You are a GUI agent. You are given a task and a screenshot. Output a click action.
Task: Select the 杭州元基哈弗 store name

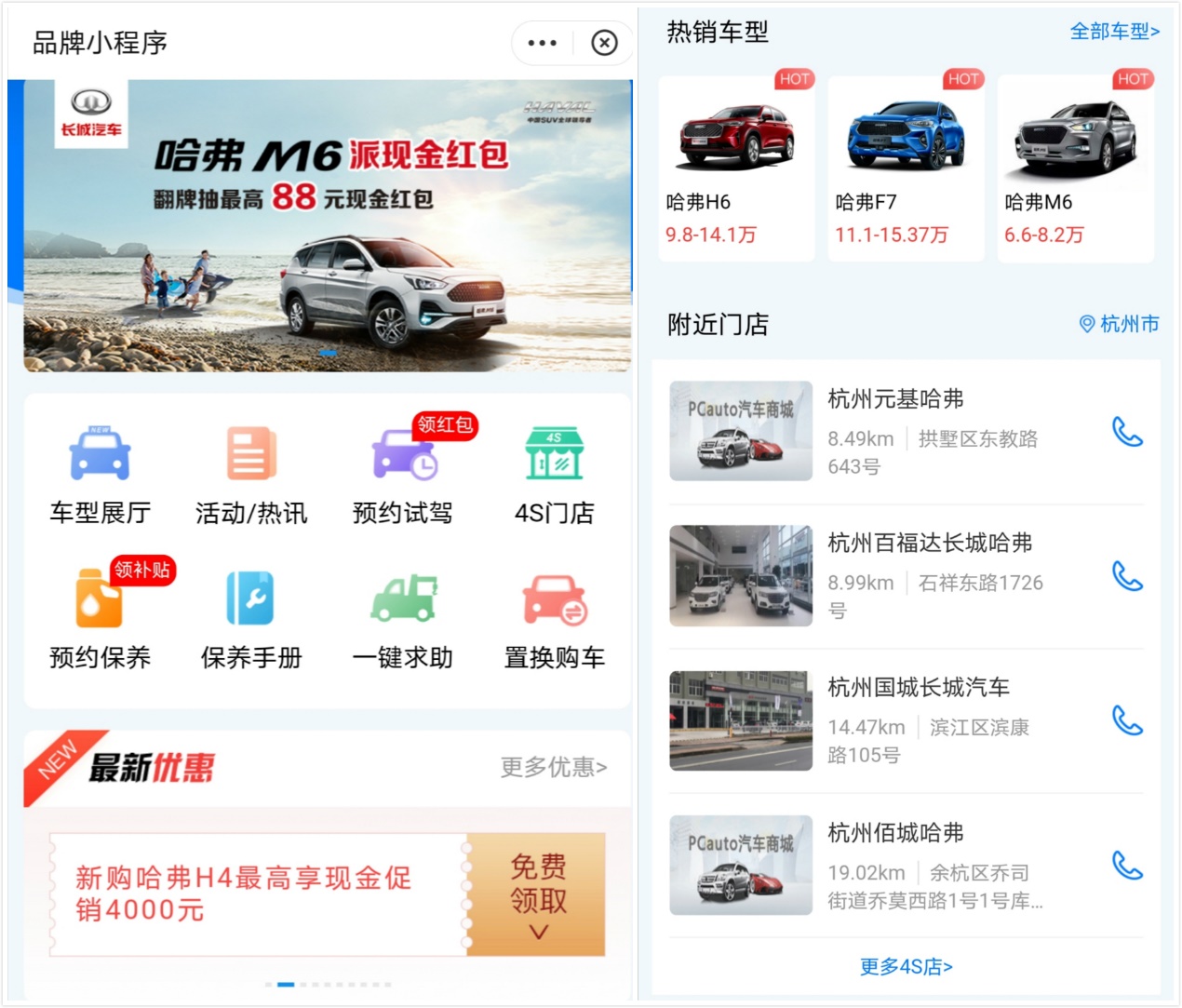[x=896, y=399]
